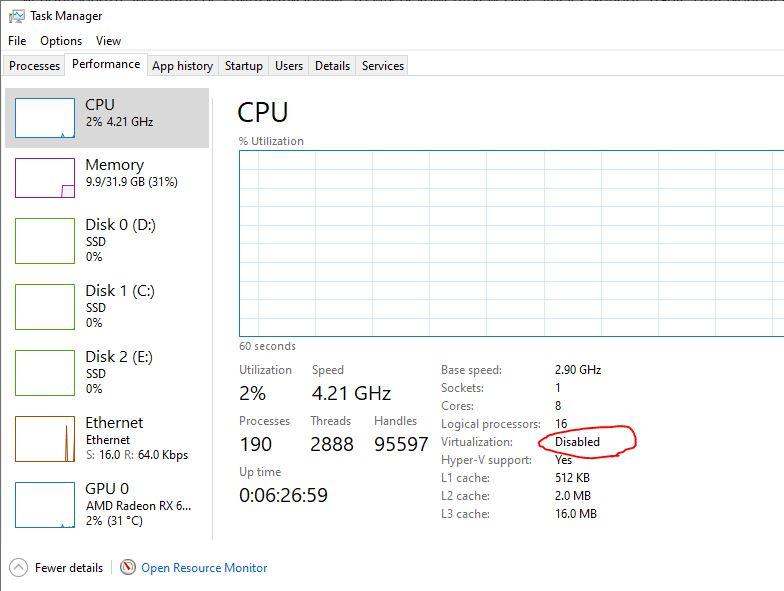Click the Open Resource Monitor link
The image size is (784, 591).
pyautogui.click(x=204, y=568)
